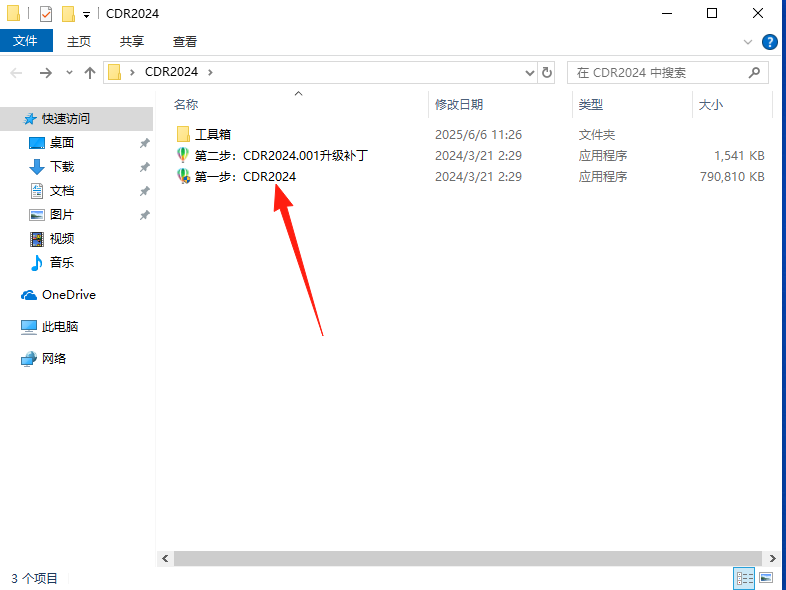Open the recent locations dropdown arrow
This screenshot has width=786, height=590.
[x=69, y=73]
